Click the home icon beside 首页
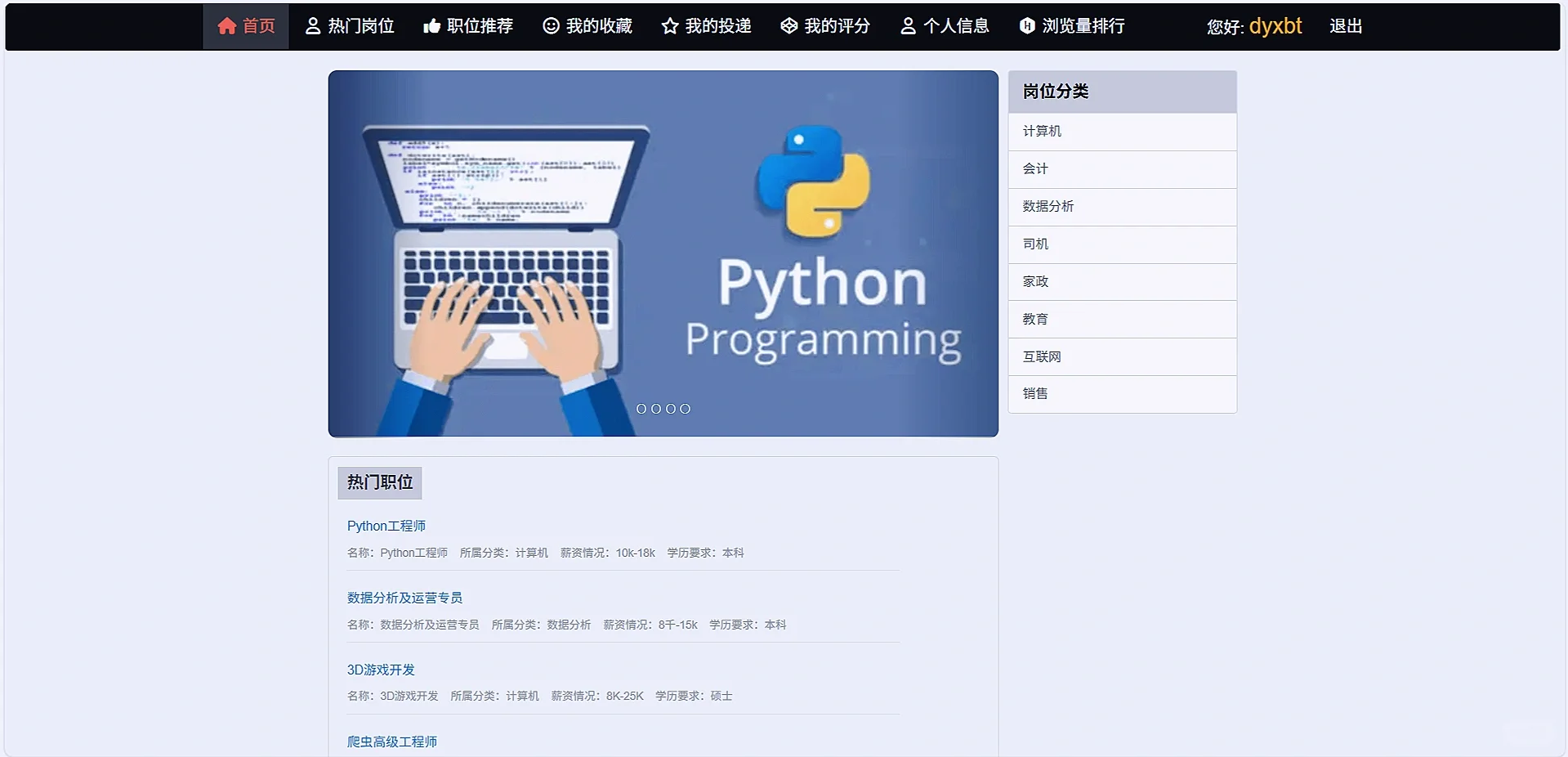Viewport: 1568px width, 757px height. pos(226,26)
